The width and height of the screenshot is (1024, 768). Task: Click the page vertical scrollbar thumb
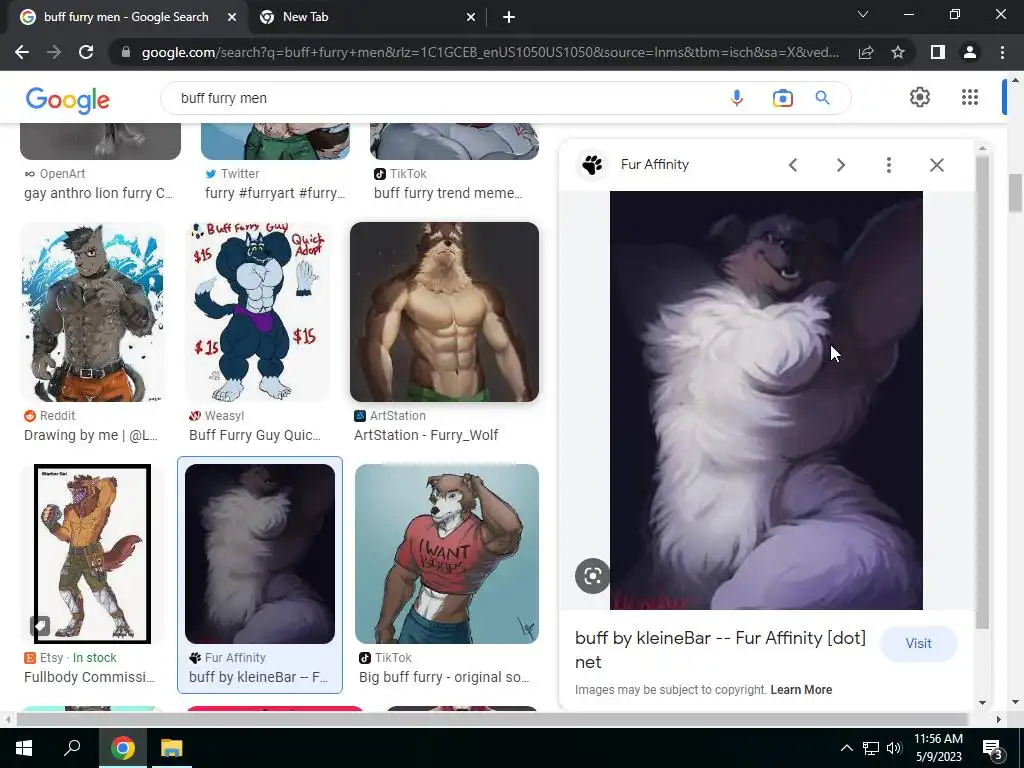click(x=1015, y=193)
